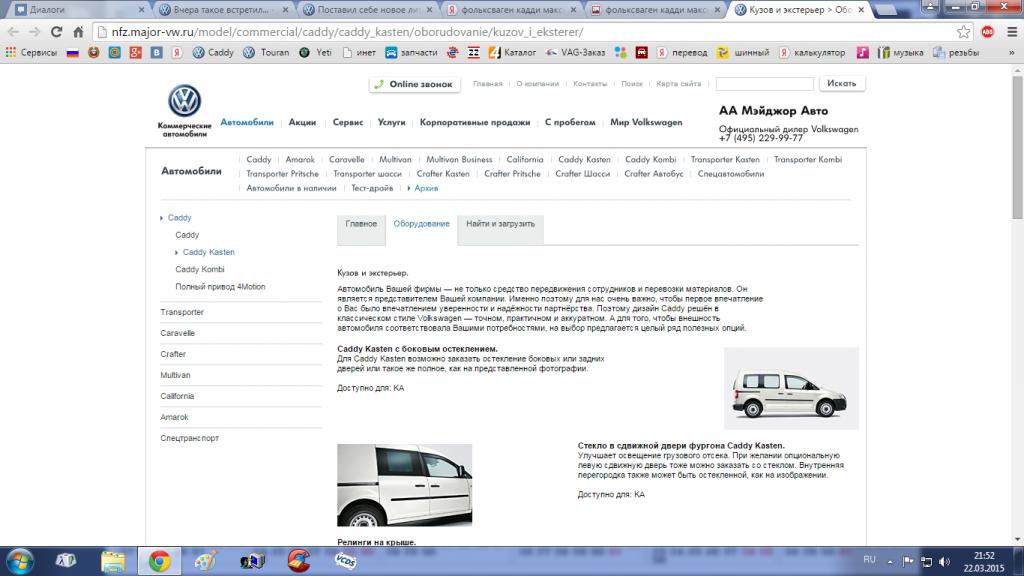Open the sliding door glass photo

tap(404, 485)
